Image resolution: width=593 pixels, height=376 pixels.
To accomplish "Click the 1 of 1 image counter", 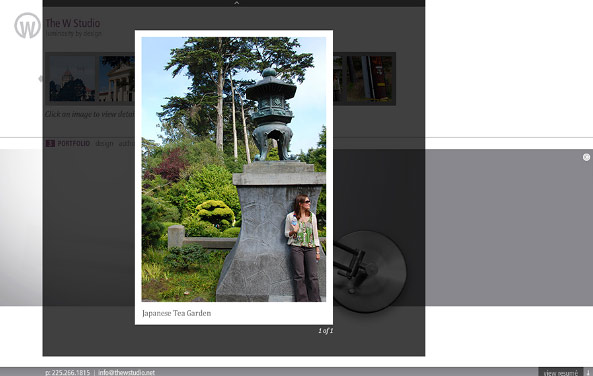I will click(326, 331).
